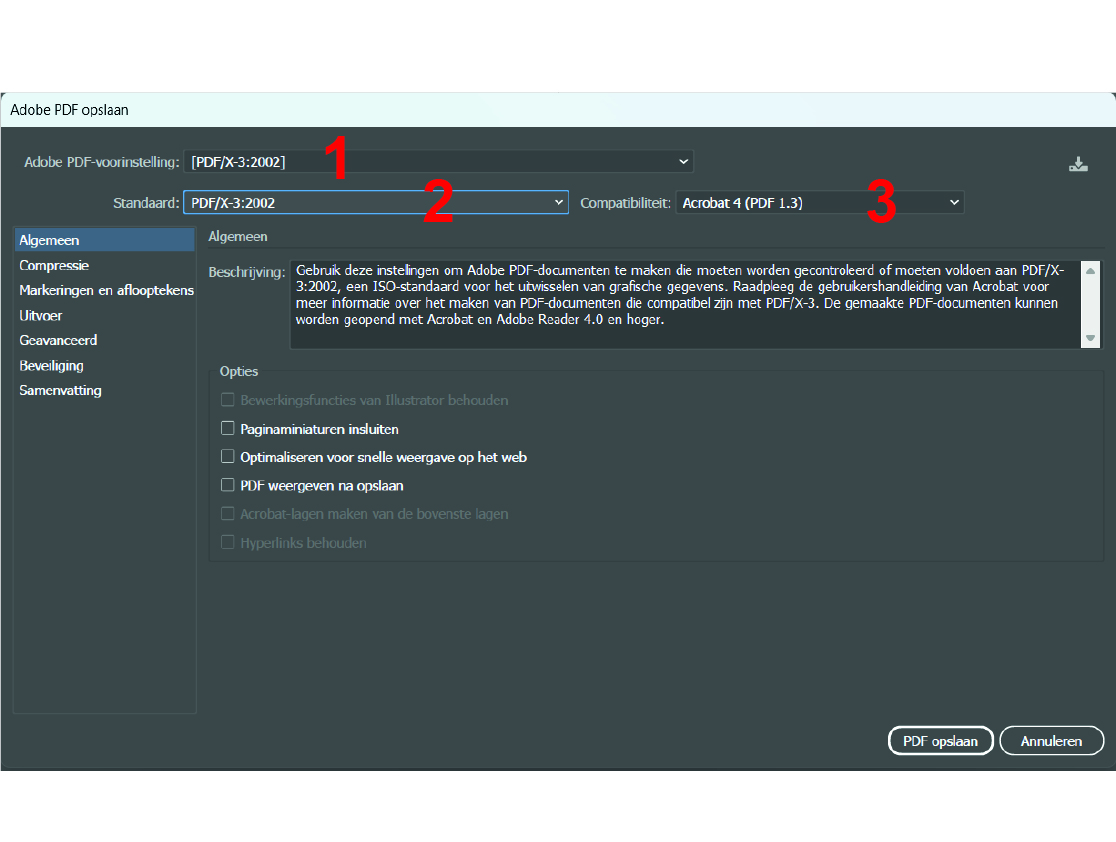Open the Adobe PDF-voorinstelling dropdown
The height and width of the screenshot is (842, 1116).
(438, 161)
